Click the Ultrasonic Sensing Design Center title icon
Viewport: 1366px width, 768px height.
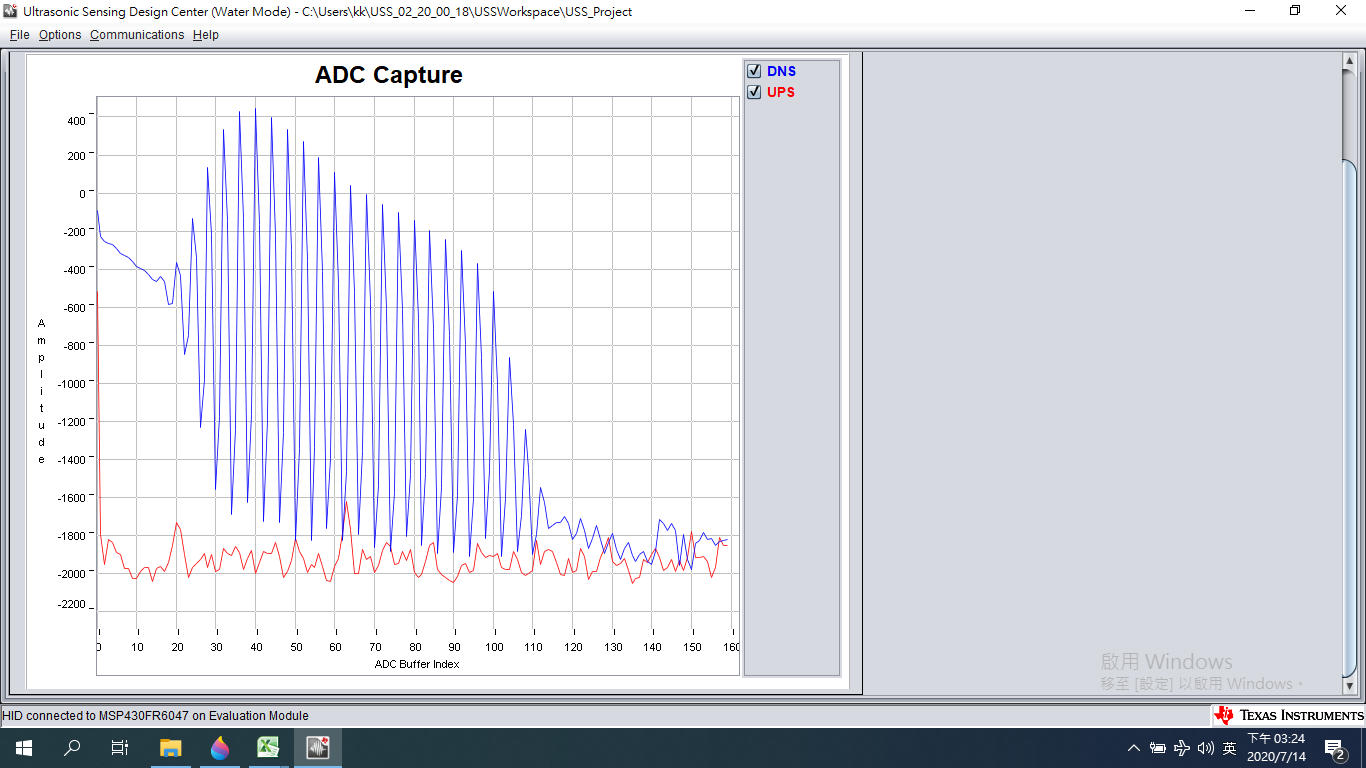coord(11,11)
